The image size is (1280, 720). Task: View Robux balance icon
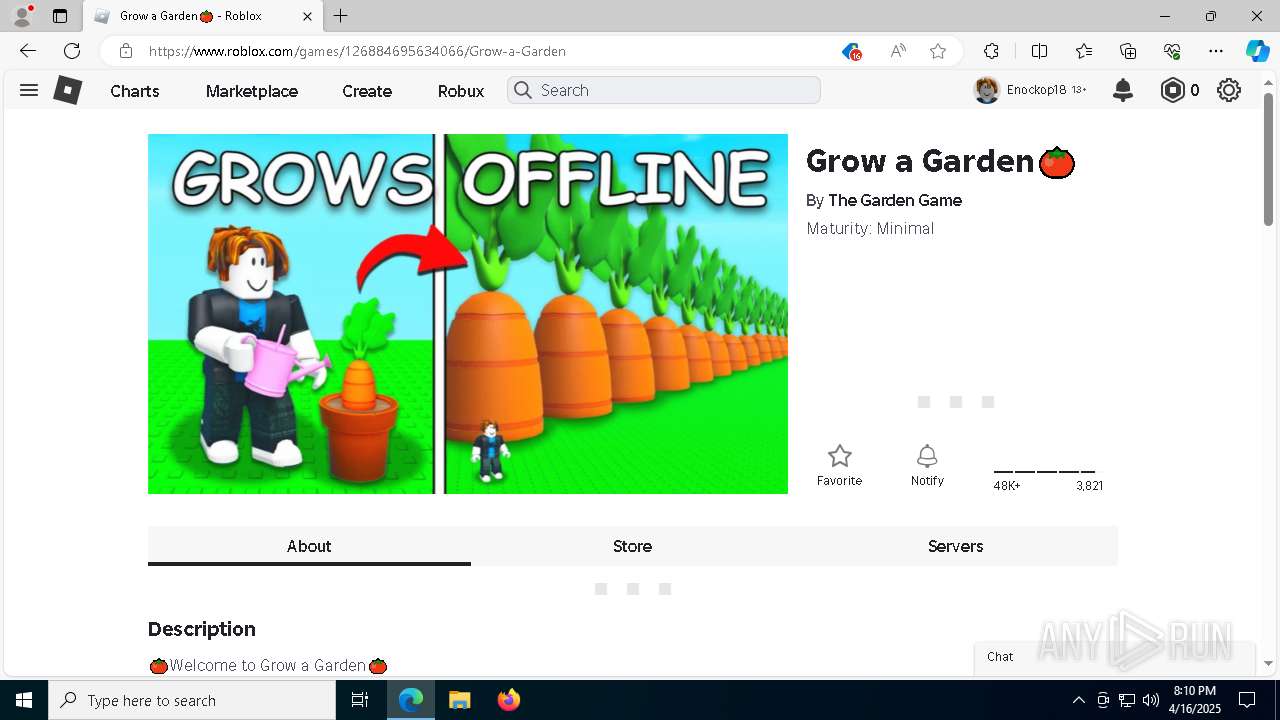(1172, 90)
